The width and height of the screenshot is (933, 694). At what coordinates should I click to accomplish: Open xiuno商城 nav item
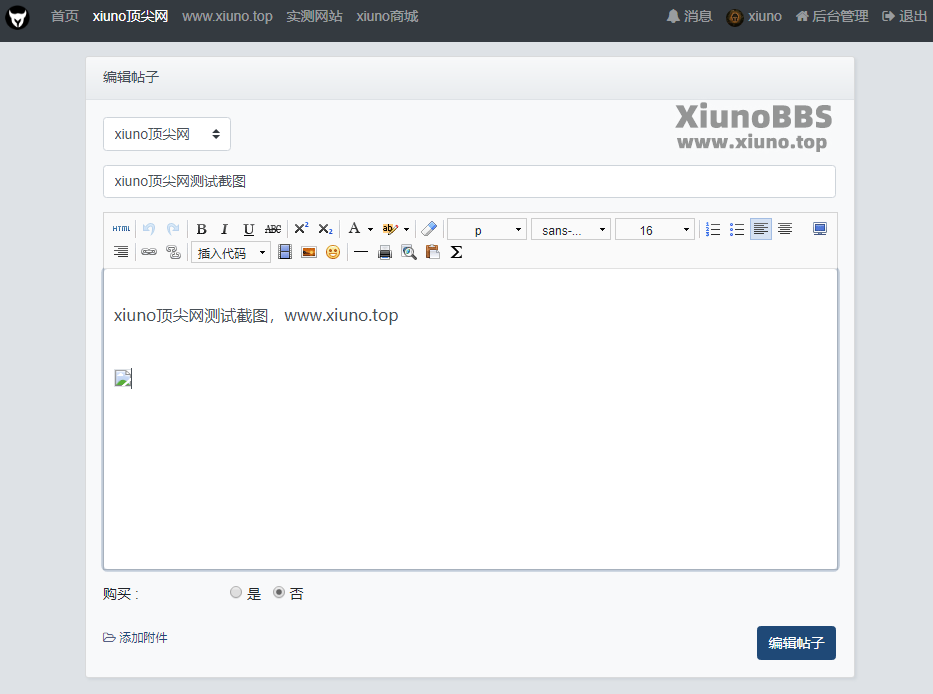[x=387, y=16]
